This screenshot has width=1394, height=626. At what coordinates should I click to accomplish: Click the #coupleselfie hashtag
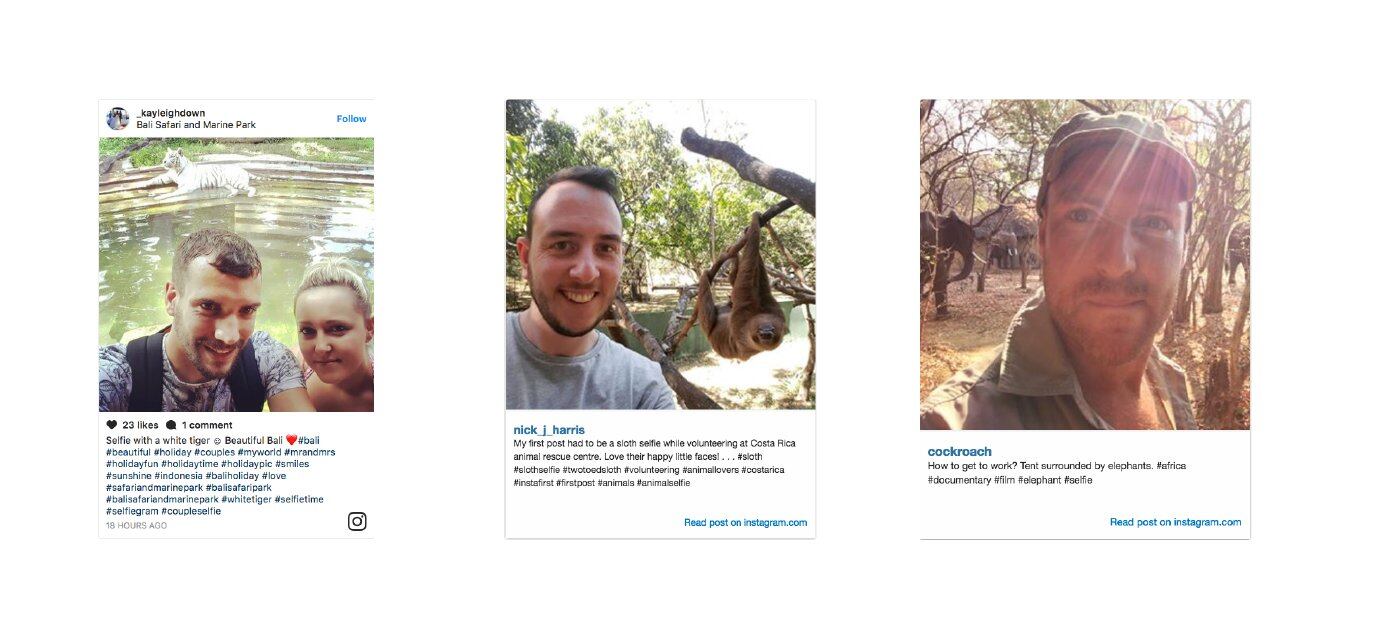[191, 511]
